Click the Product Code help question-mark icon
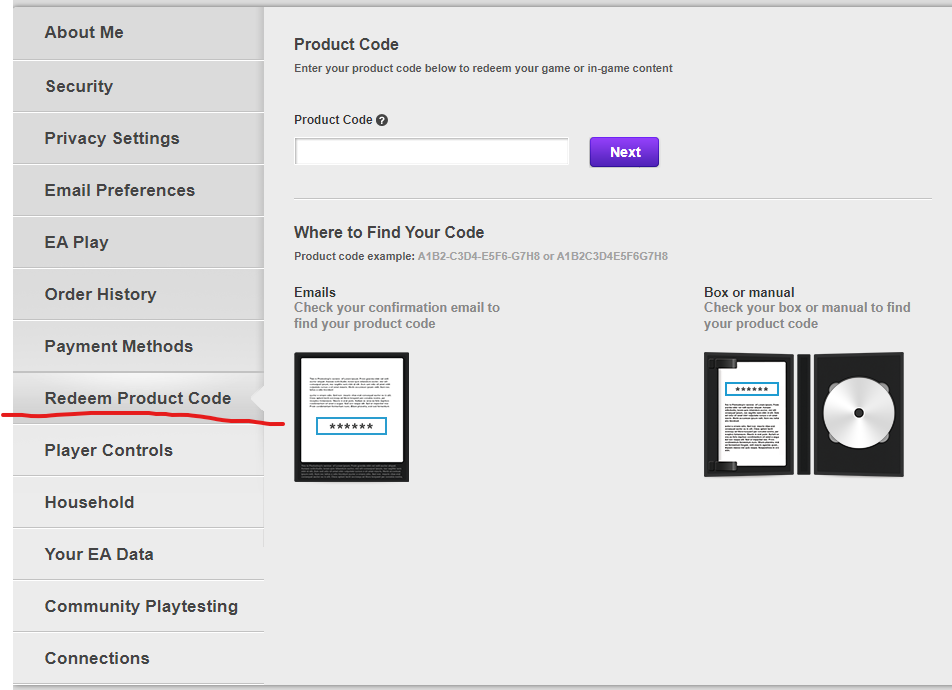 [x=382, y=120]
